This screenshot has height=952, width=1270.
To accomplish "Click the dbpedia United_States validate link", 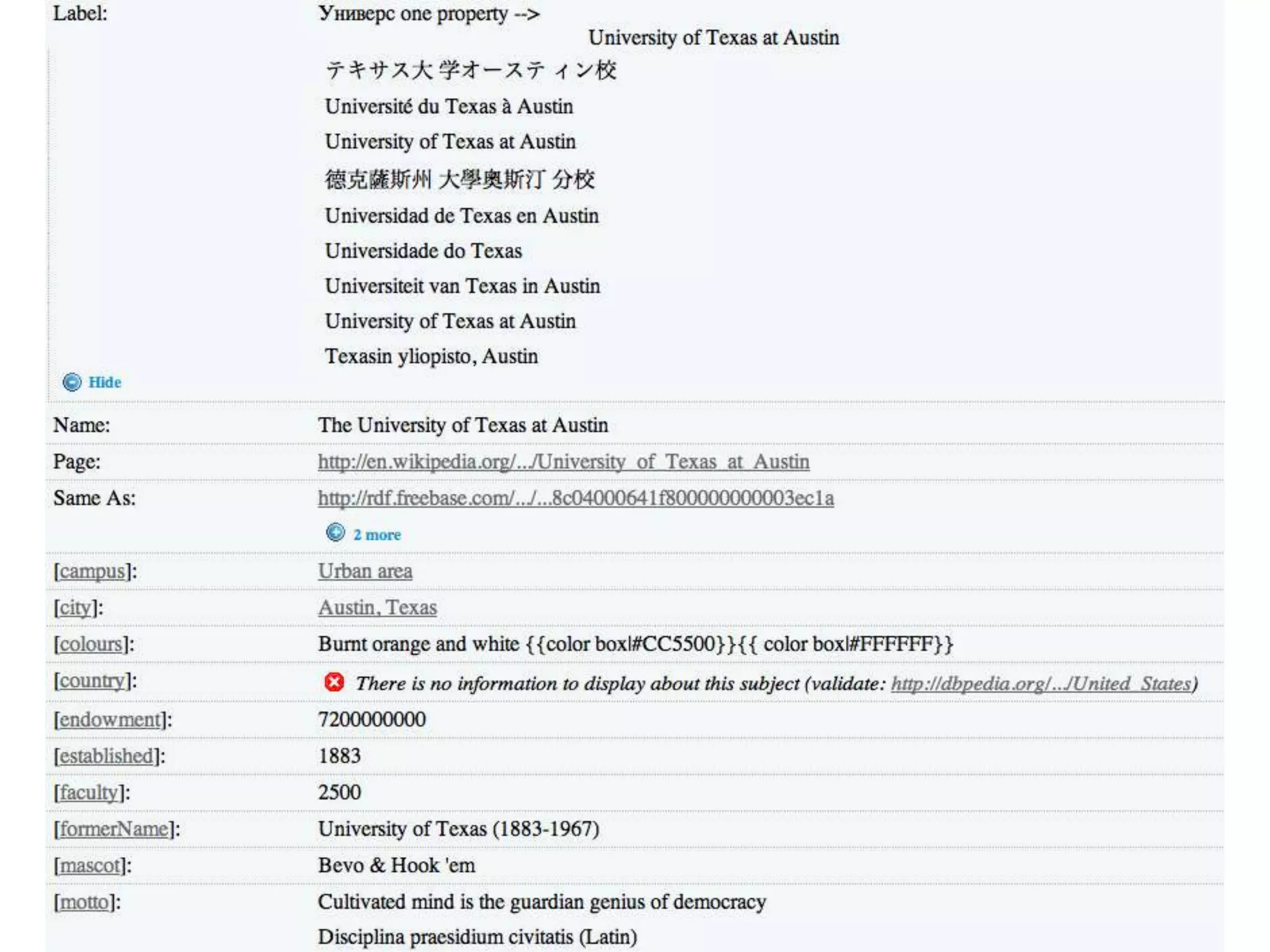I will (1041, 684).
